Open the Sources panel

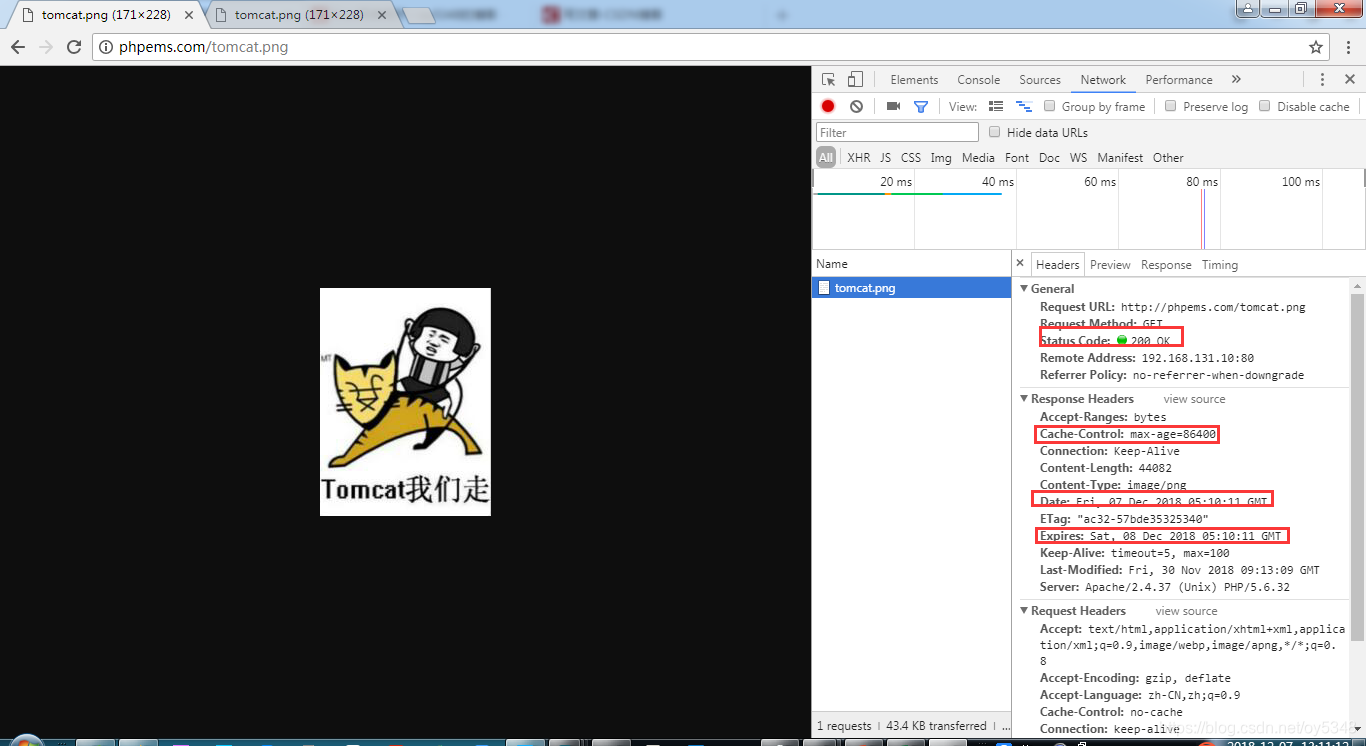1040,80
